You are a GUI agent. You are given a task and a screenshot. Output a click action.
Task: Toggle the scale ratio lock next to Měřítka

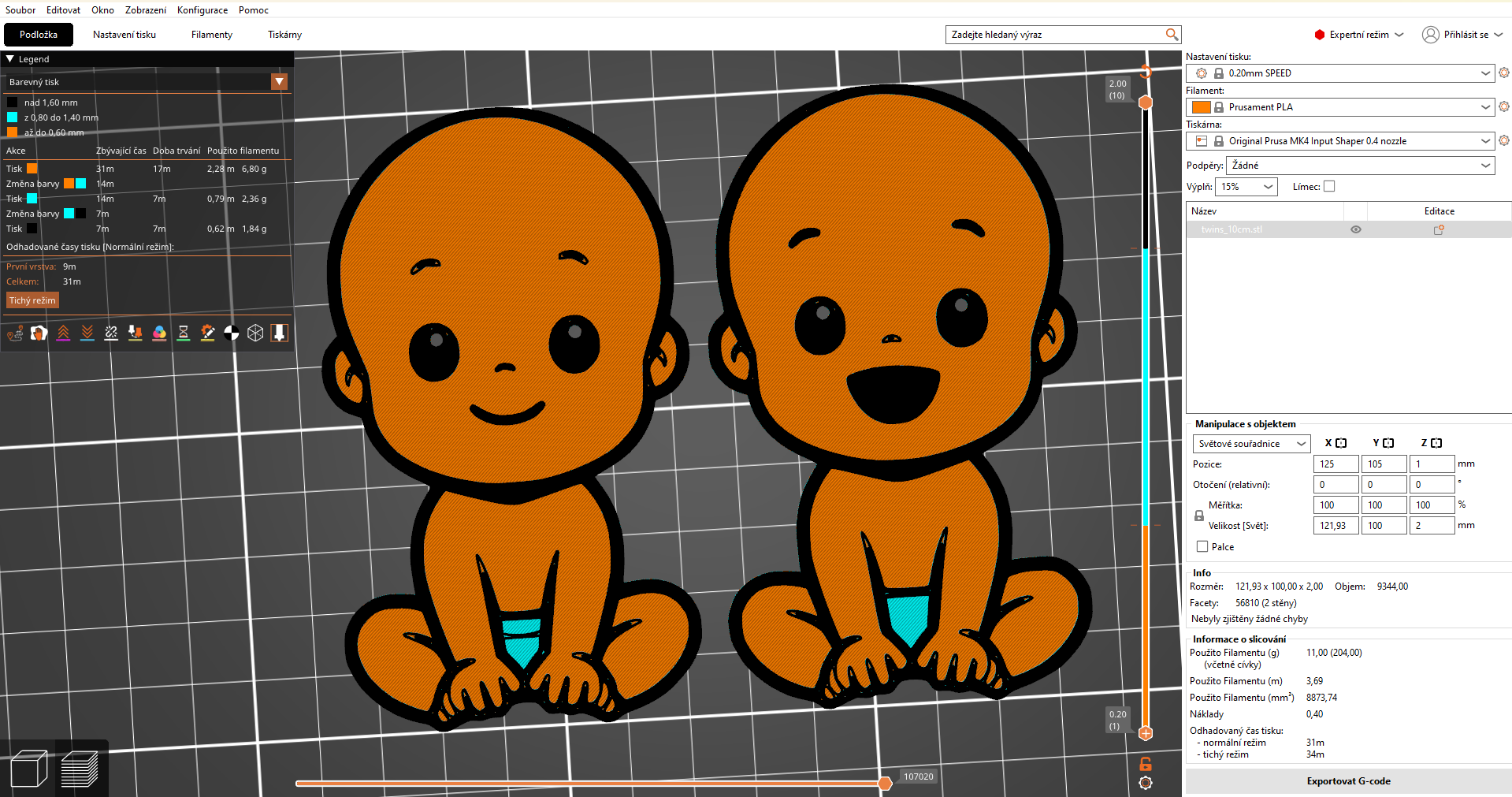click(1199, 516)
